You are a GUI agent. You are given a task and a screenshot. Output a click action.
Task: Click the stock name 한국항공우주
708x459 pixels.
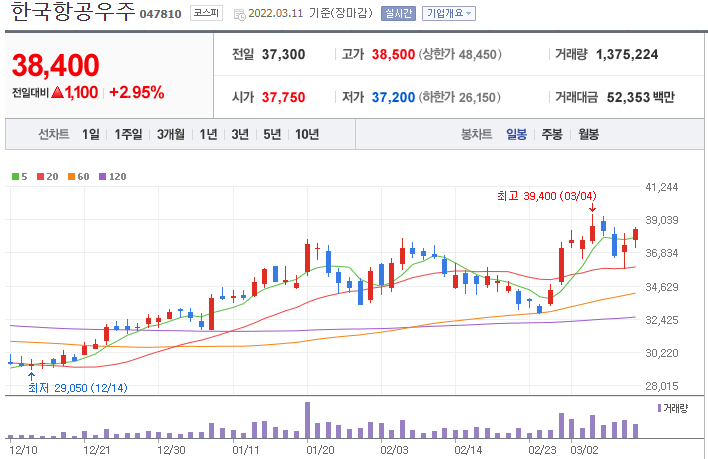tap(73, 12)
